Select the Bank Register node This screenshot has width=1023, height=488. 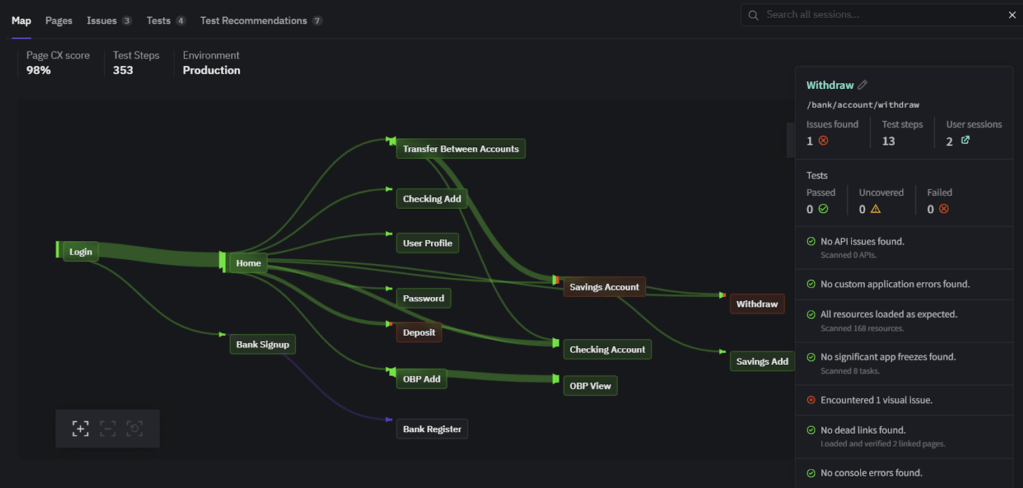(x=432, y=429)
